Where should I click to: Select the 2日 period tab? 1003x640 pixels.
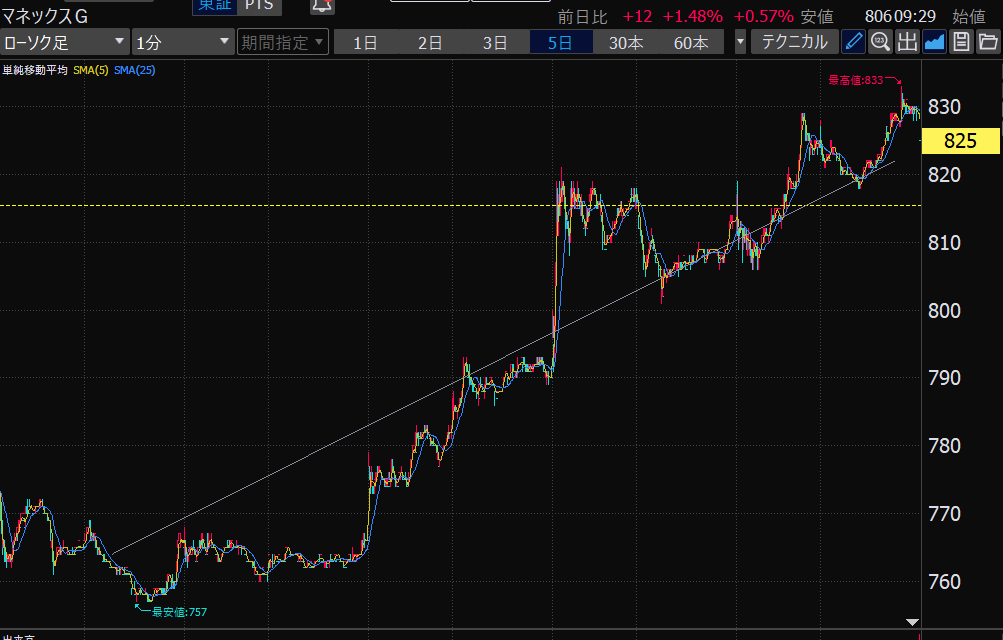click(430, 43)
